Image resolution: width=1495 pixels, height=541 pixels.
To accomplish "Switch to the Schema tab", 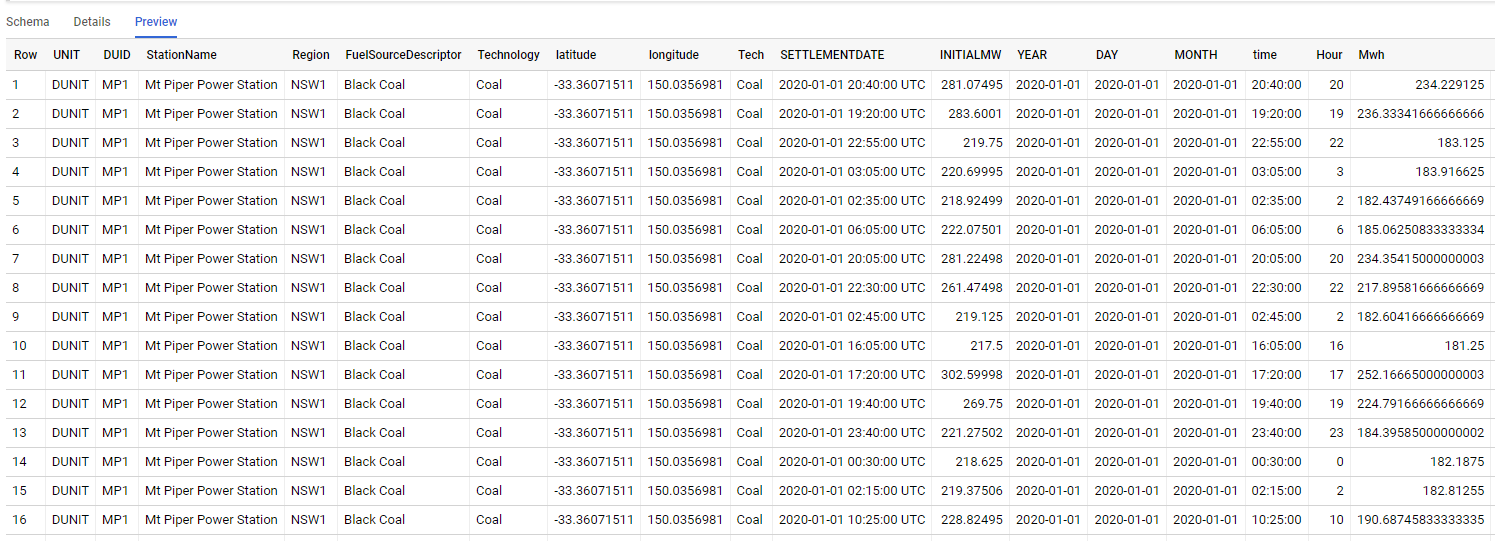I will pyautogui.click(x=28, y=21).
